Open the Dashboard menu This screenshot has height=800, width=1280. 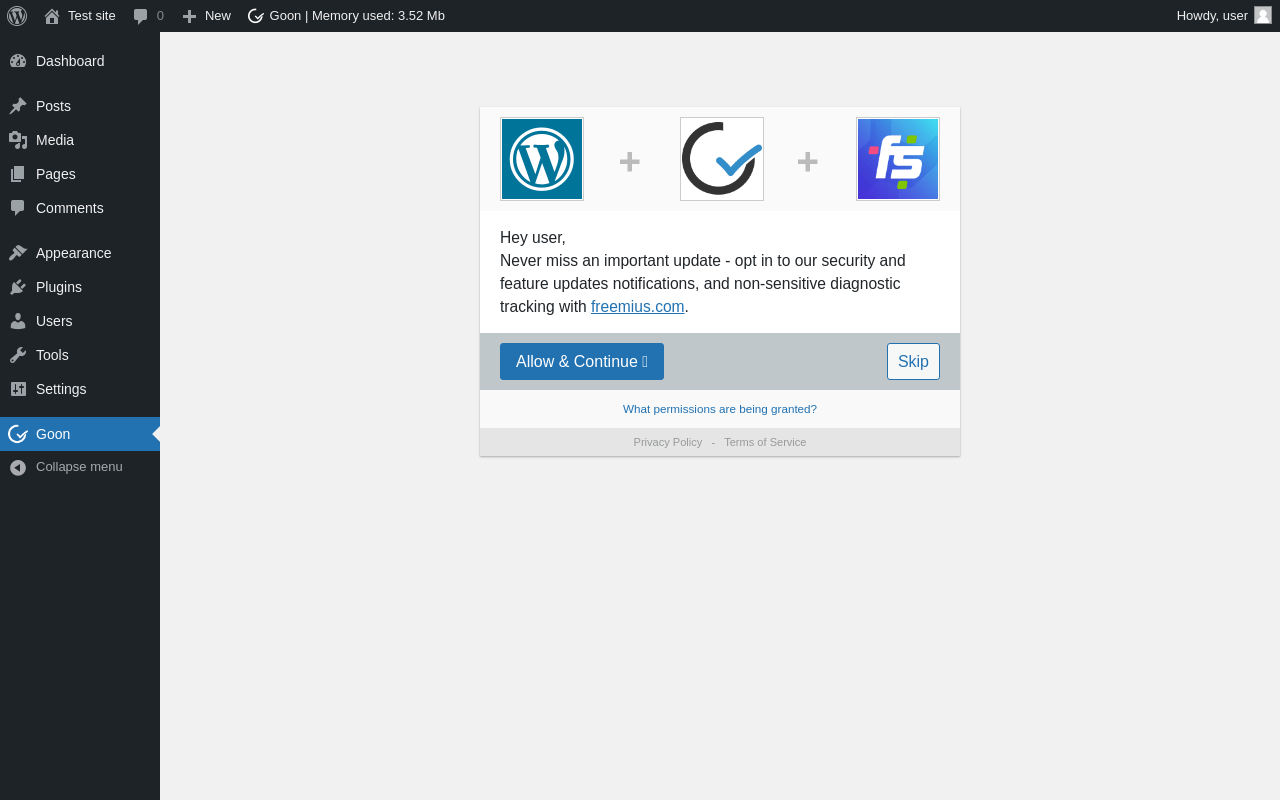pyautogui.click(x=80, y=61)
